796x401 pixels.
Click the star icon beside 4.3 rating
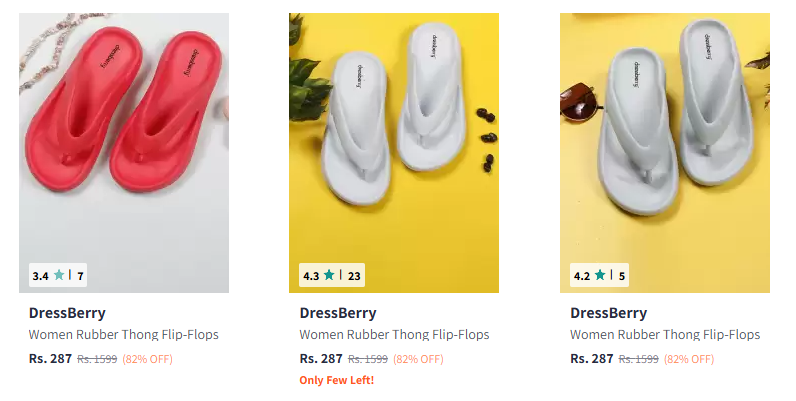329,275
